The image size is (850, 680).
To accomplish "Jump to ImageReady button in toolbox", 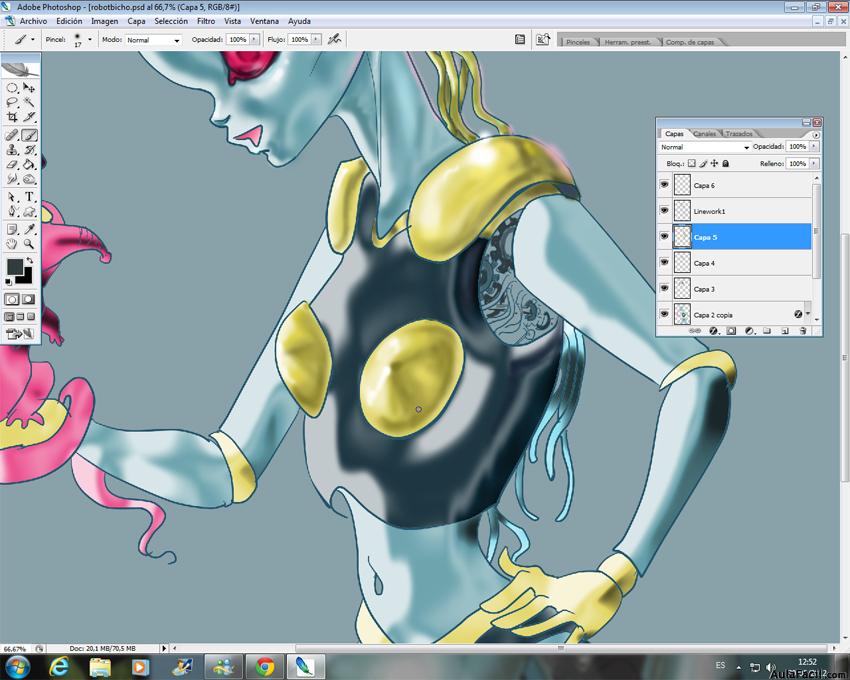I will click(20, 334).
